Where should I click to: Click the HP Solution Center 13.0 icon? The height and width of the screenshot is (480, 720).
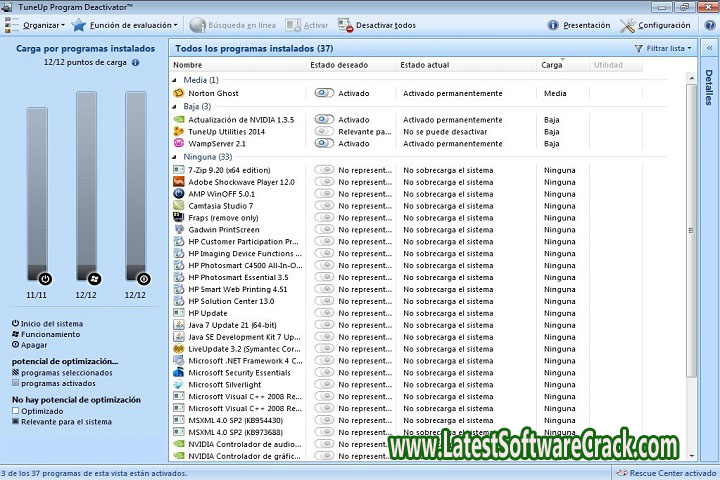pyautogui.click(x=178, y=301)
